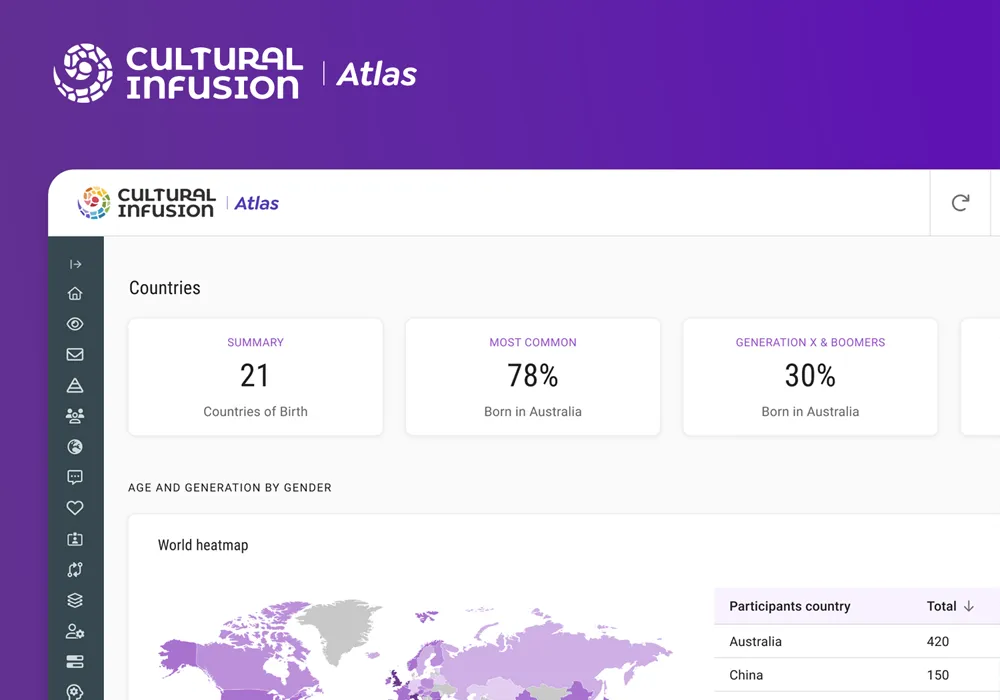Open the head with gear icon
This screenshot has height=700, width=1000.
point(75,691)
